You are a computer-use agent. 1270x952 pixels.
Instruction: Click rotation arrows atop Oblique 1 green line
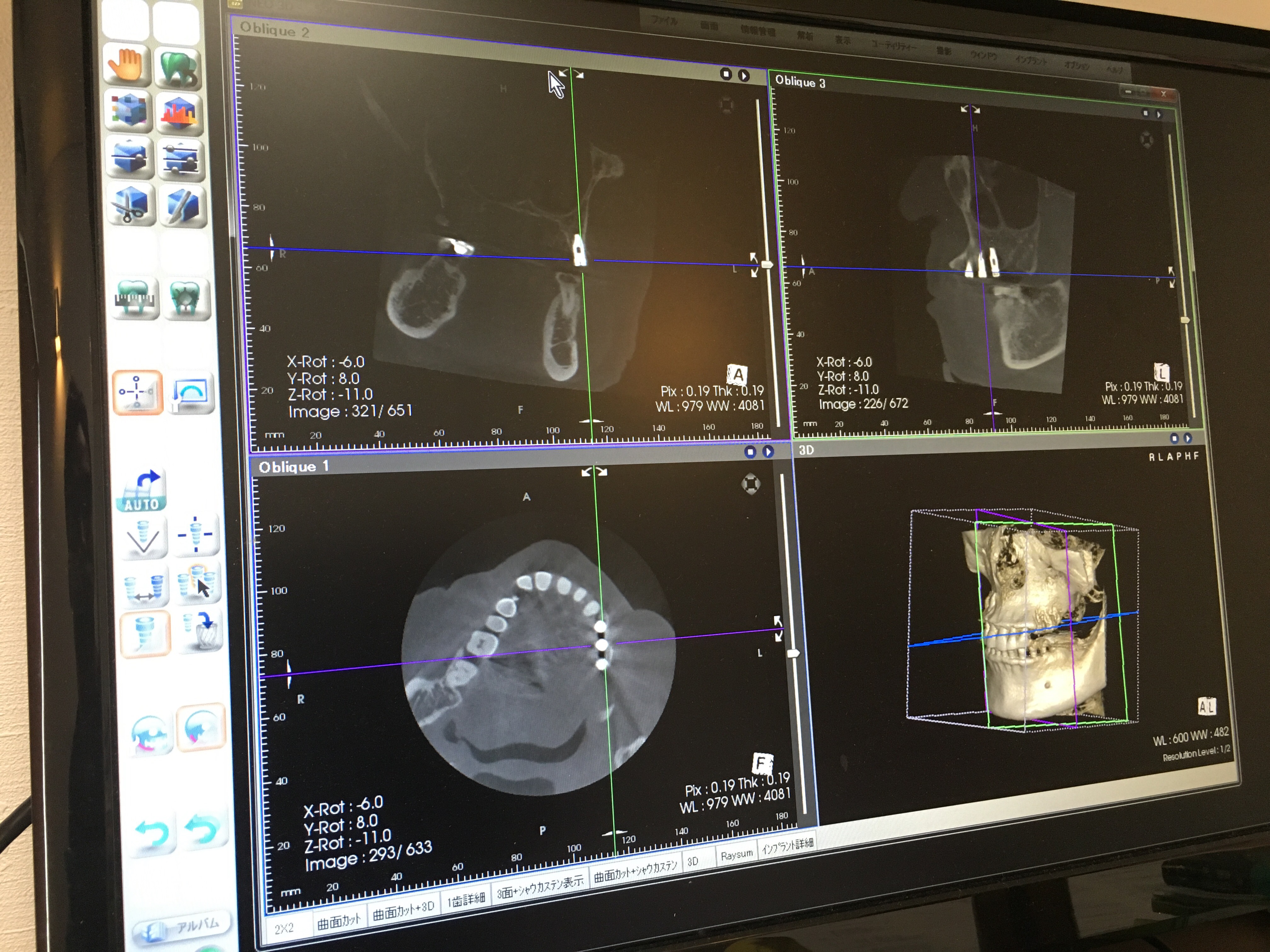(x=594, y=472)
